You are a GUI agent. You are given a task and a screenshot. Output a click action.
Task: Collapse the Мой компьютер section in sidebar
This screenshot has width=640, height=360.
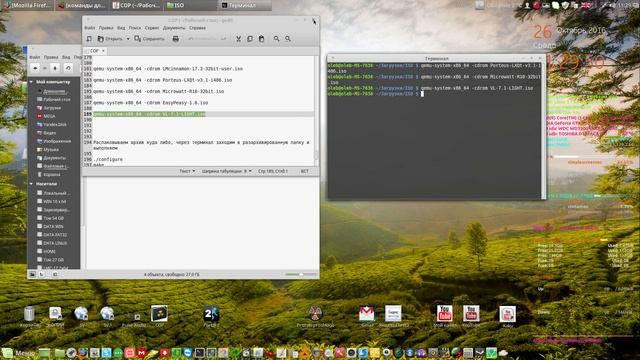click(31, 82)
